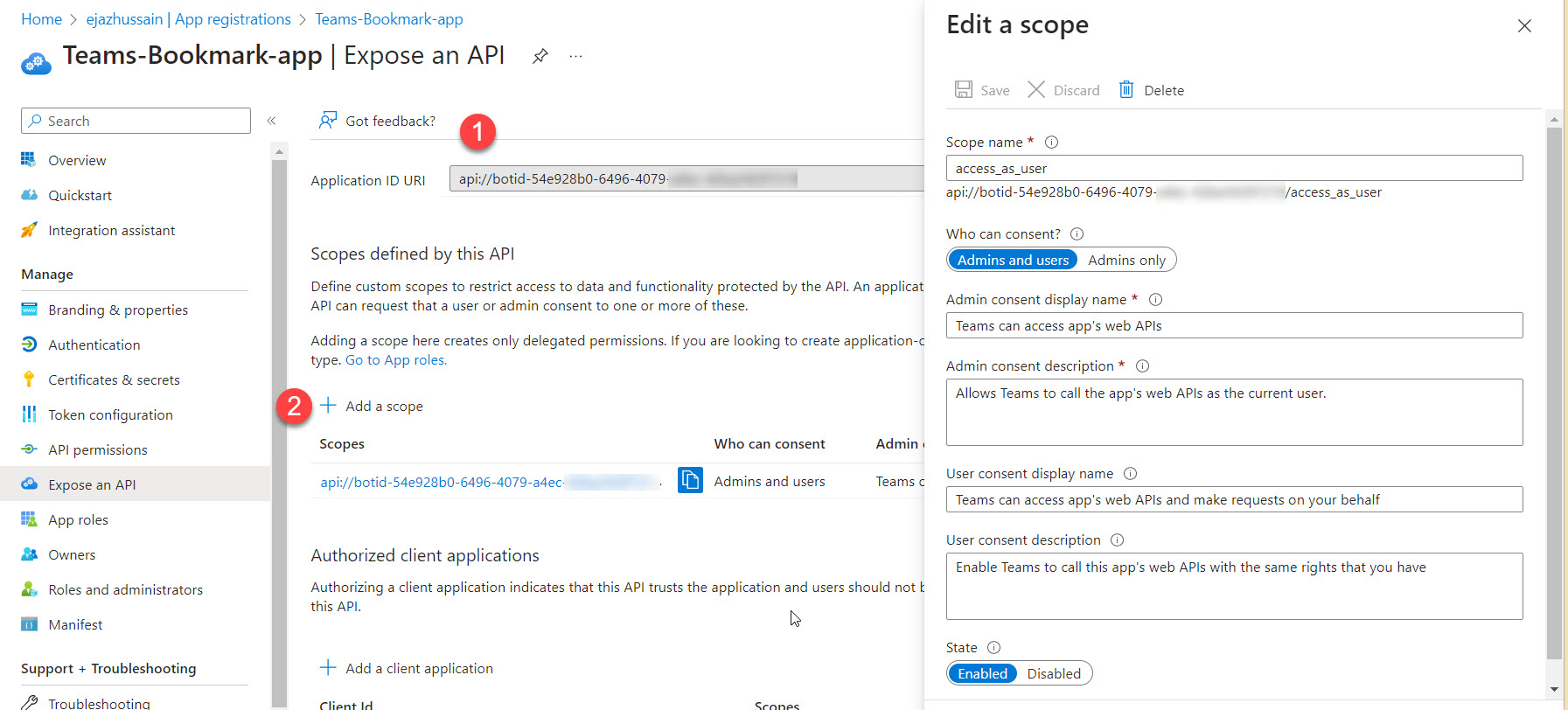1568x710 pixels.
Task: Click Admin consent display name field
Action: [x=1234, y=325]
